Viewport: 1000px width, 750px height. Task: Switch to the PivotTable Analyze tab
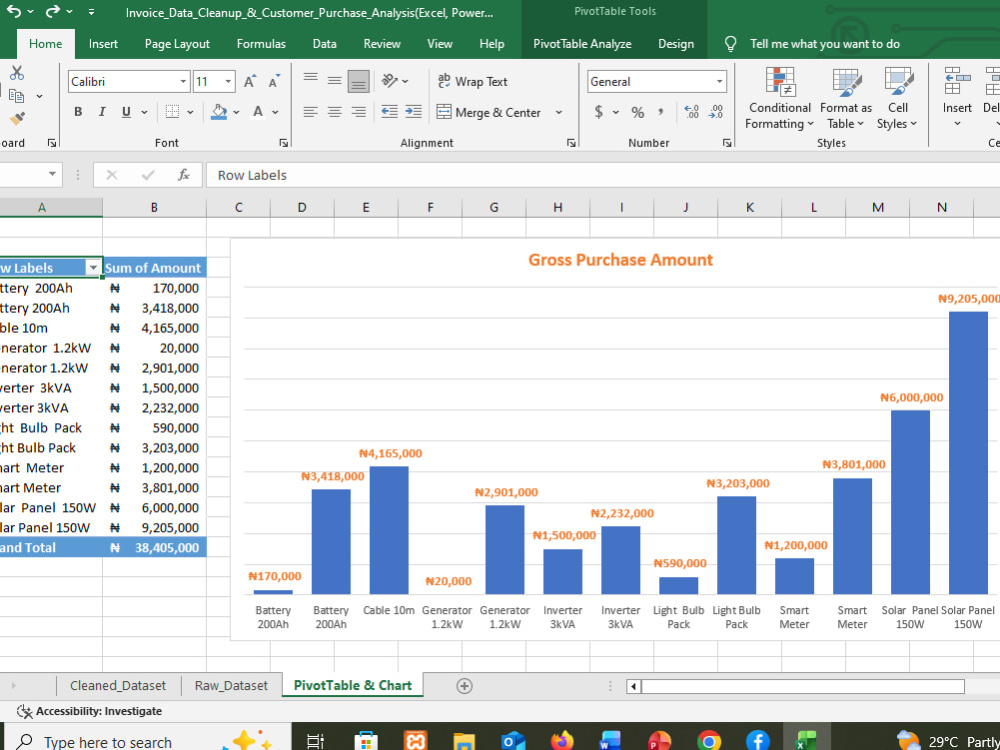582,44
